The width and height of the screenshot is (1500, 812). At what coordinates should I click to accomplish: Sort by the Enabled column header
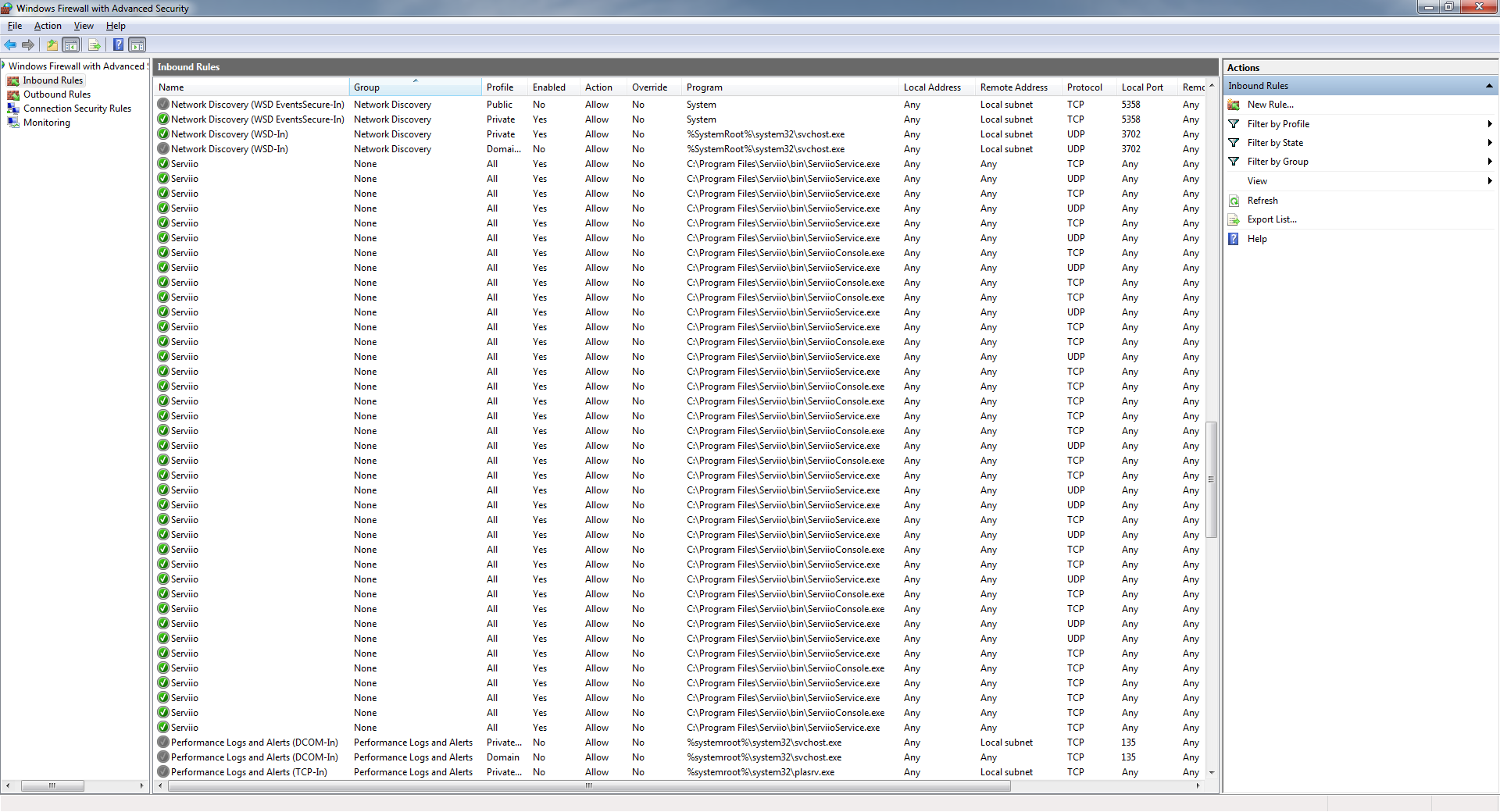(x=554, y=87)
